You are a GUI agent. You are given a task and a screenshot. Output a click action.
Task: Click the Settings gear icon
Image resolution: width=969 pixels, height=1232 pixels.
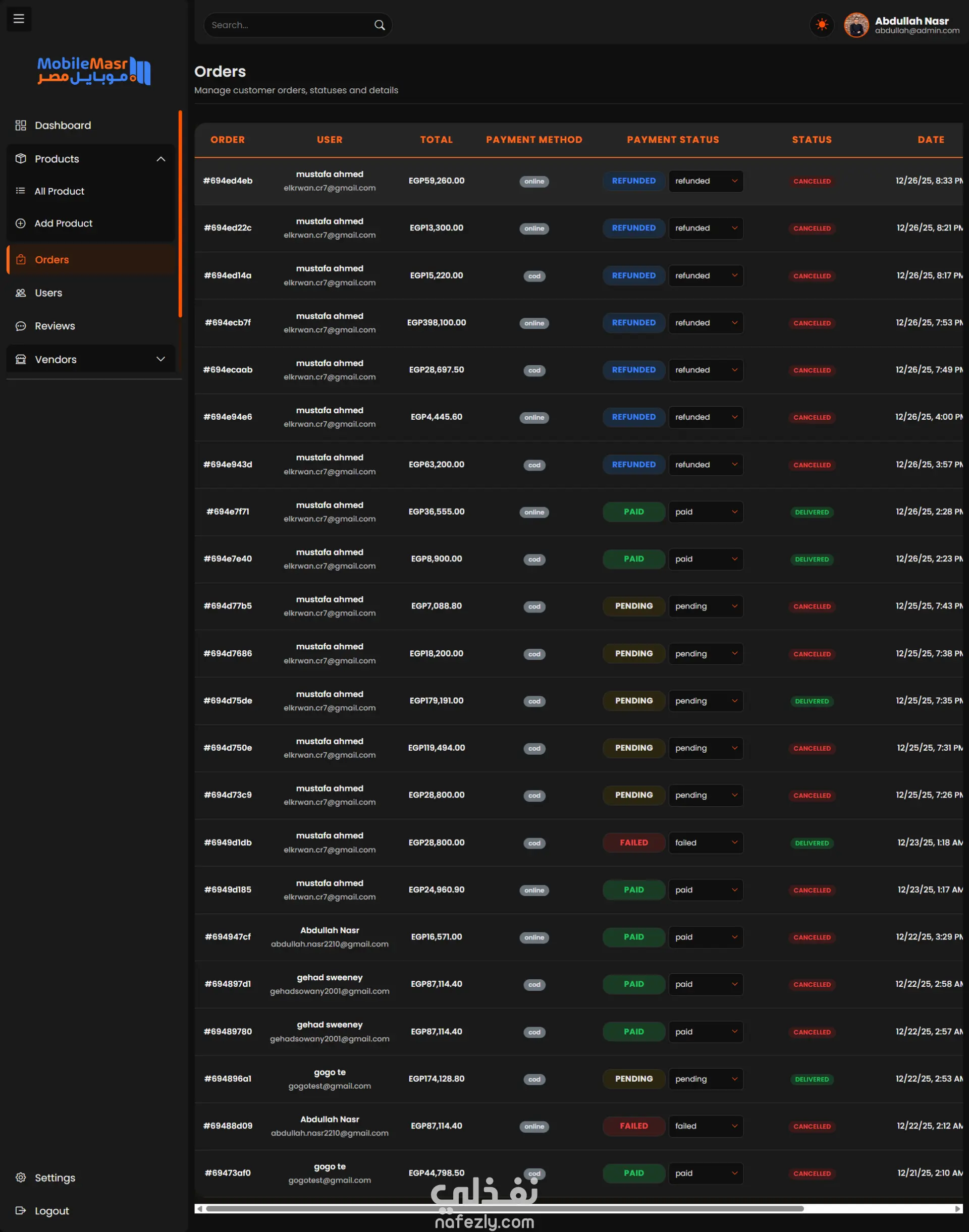pyautogui.click(x=21, y=1177)
